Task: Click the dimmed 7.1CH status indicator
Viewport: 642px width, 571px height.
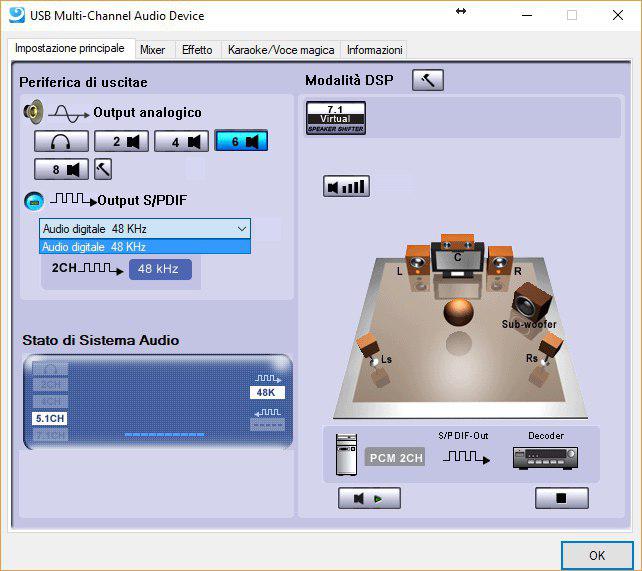Action: pyautogui.click(x=50, y=435)
